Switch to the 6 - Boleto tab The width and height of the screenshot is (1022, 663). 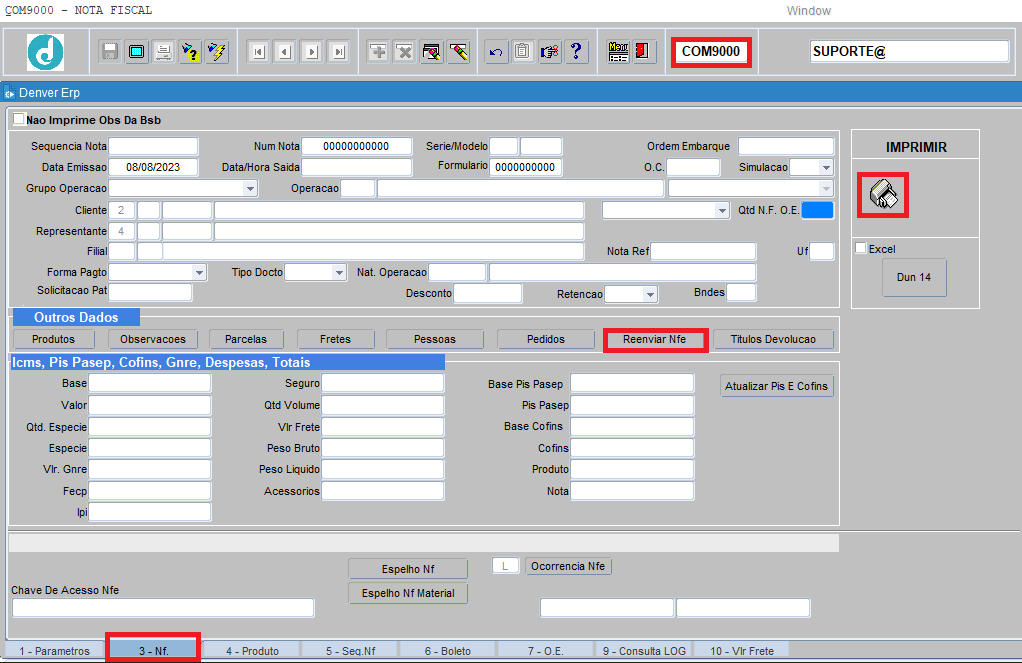(448, 651)
